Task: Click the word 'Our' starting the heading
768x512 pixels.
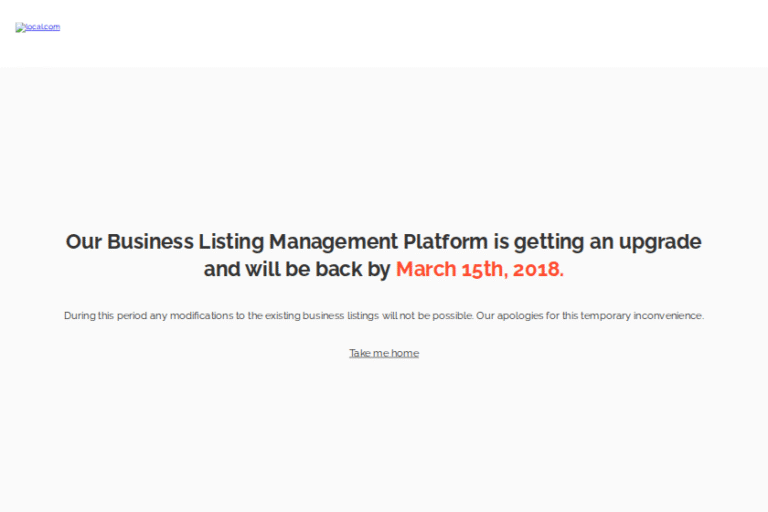Action: click(84, 242)
